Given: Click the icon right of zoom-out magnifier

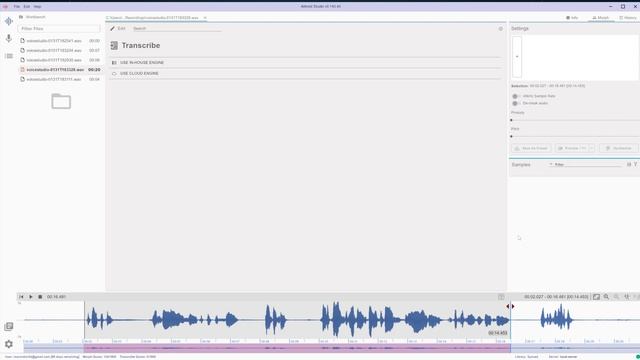Looking at the screenshot, I should 627,297.
